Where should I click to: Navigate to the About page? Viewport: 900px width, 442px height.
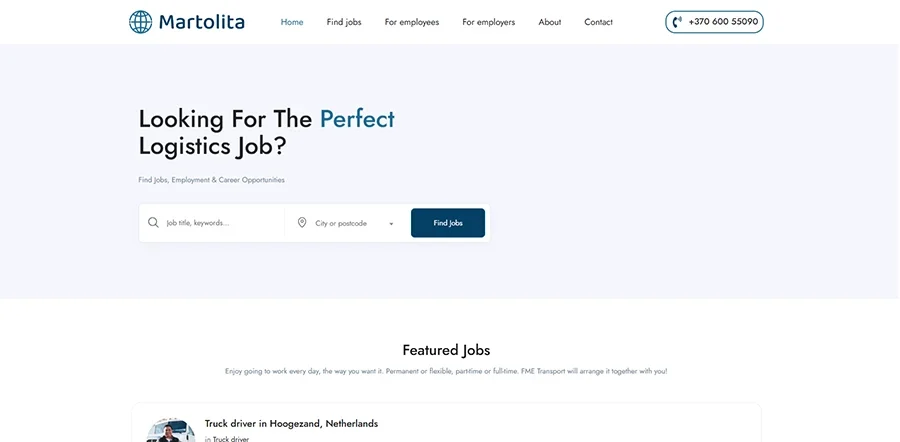coord(550,22)
